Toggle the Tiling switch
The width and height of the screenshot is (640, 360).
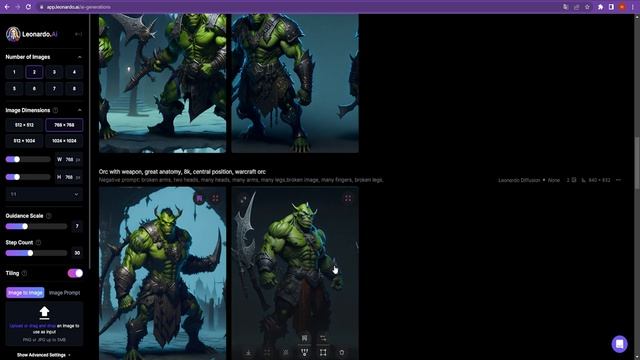click(75, 273)
